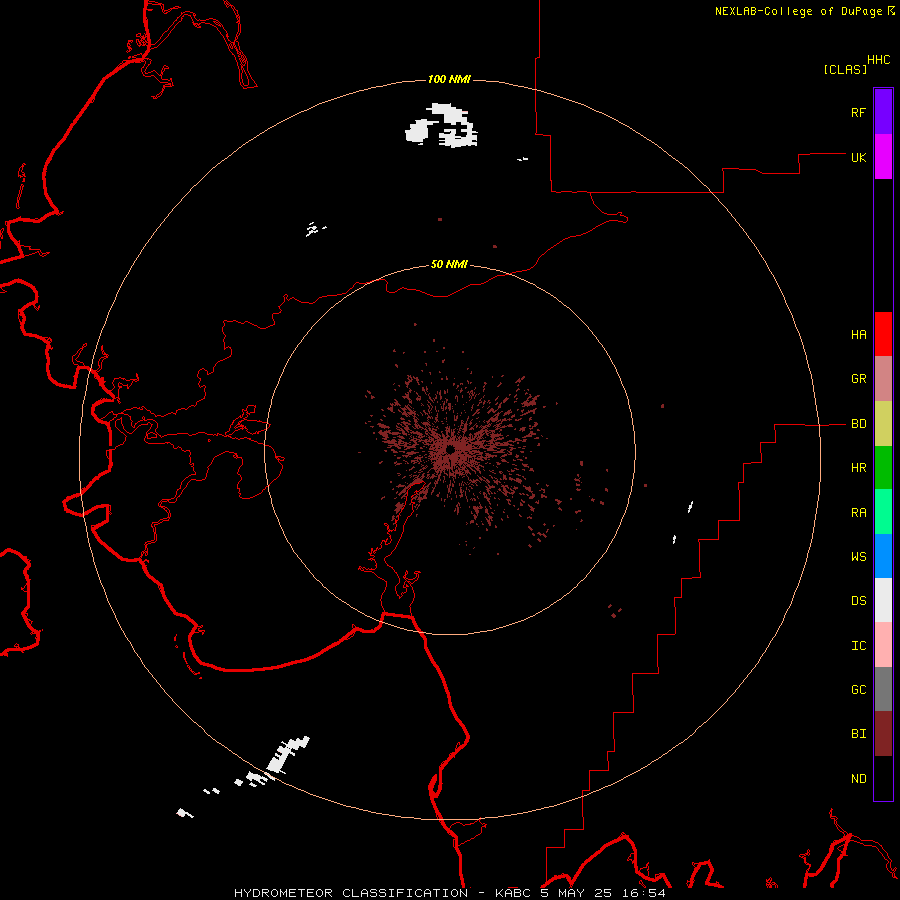Viewport: 900px width, 900px height.
Task: Click the HR legend label
Action: (858, 468)
